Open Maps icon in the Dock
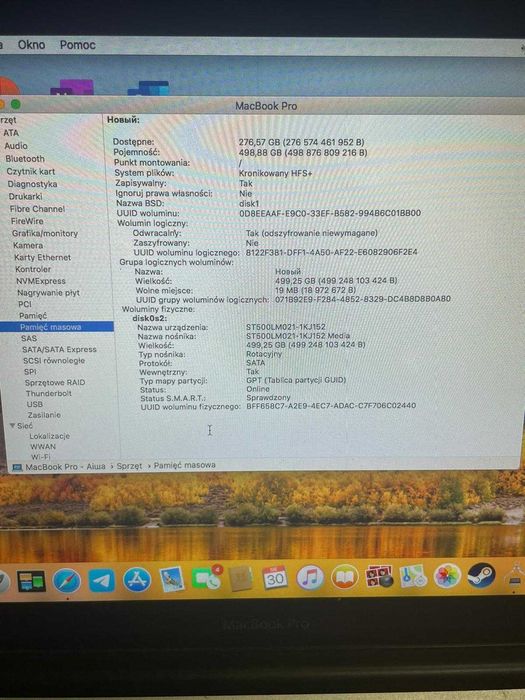Image resolution: width=525 pixels, height=700 pixels. 413,575
